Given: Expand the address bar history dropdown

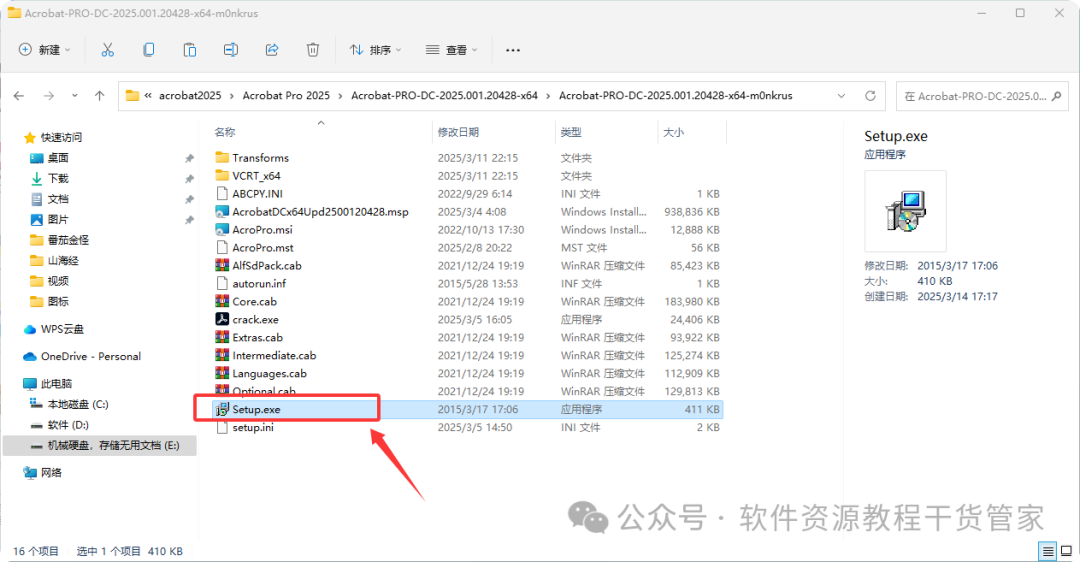Looking at the screenshot, I should point(841,96).
